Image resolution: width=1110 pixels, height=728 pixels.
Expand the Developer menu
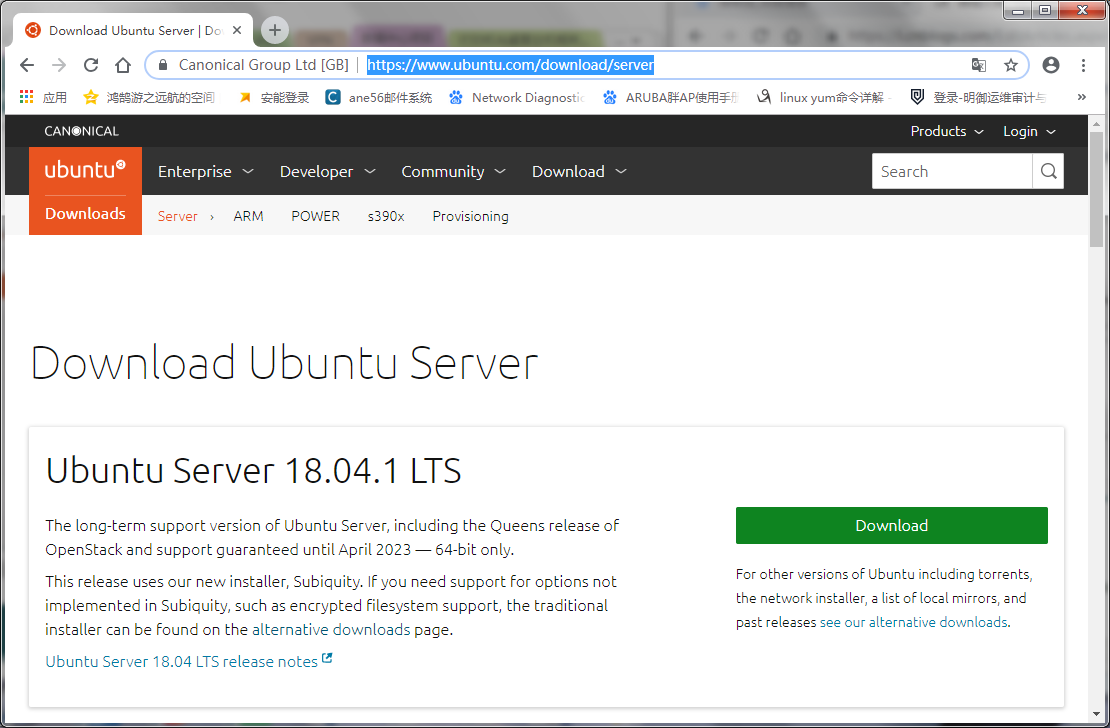pos(327,171)
